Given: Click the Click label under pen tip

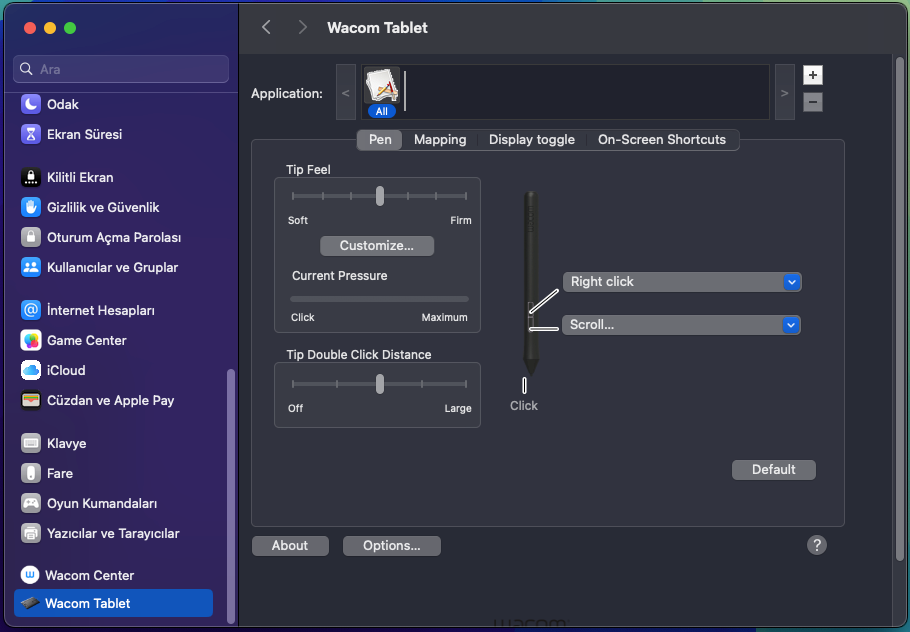Looking at the screenshot, I should 523,406.
